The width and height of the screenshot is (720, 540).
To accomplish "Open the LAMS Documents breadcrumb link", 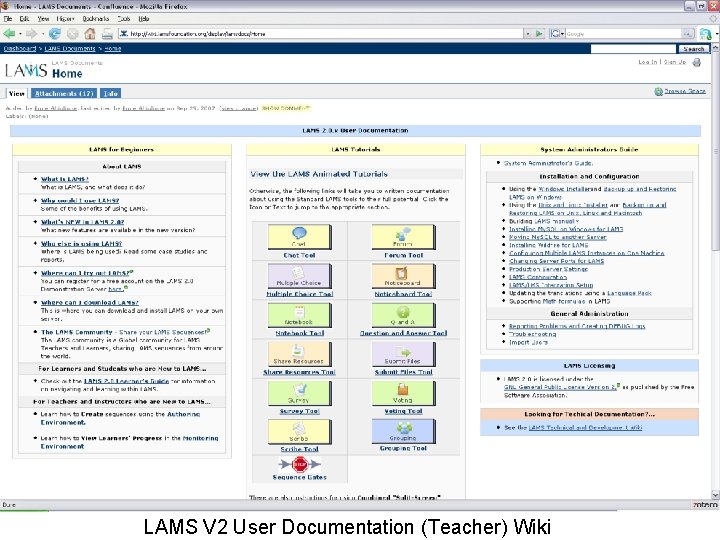I will [x=70, y=48].
